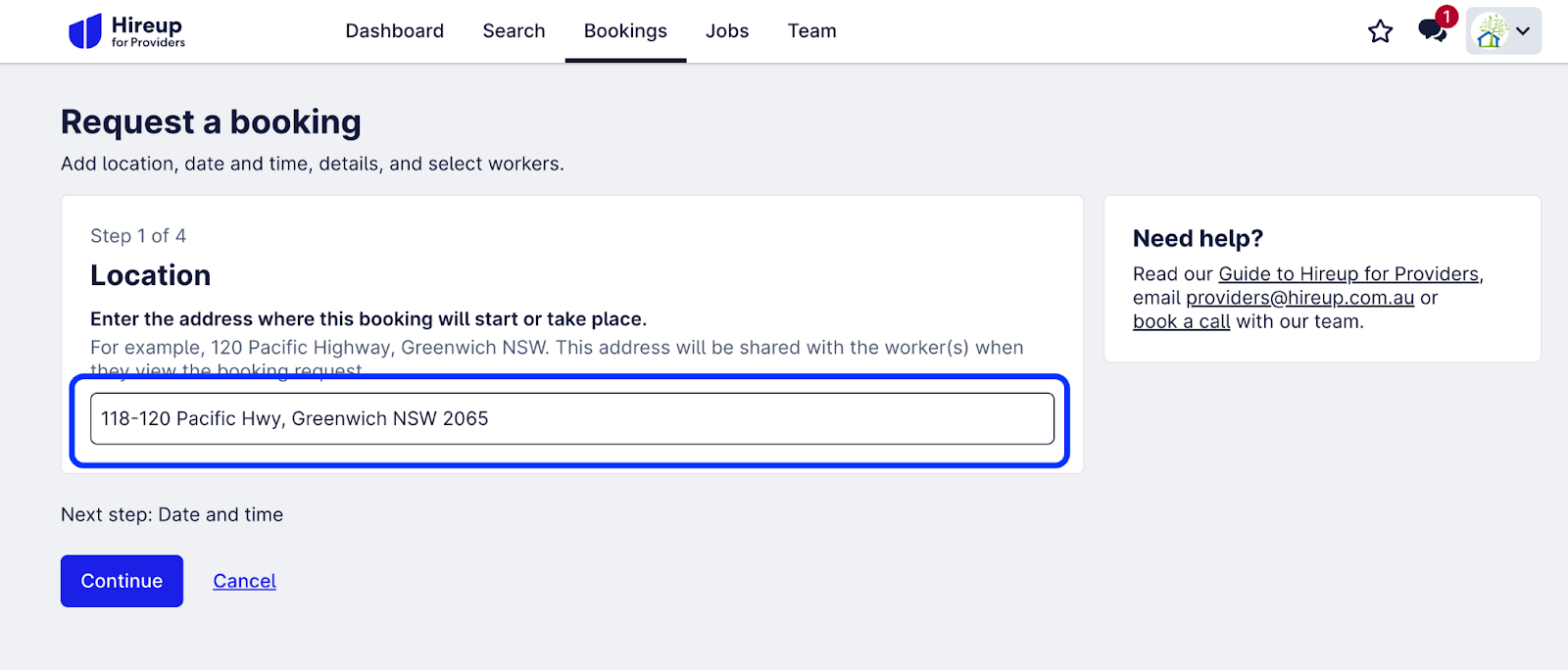1568x670 pixels.
Task: Follow the book a call link
Action: (1182, 321)
